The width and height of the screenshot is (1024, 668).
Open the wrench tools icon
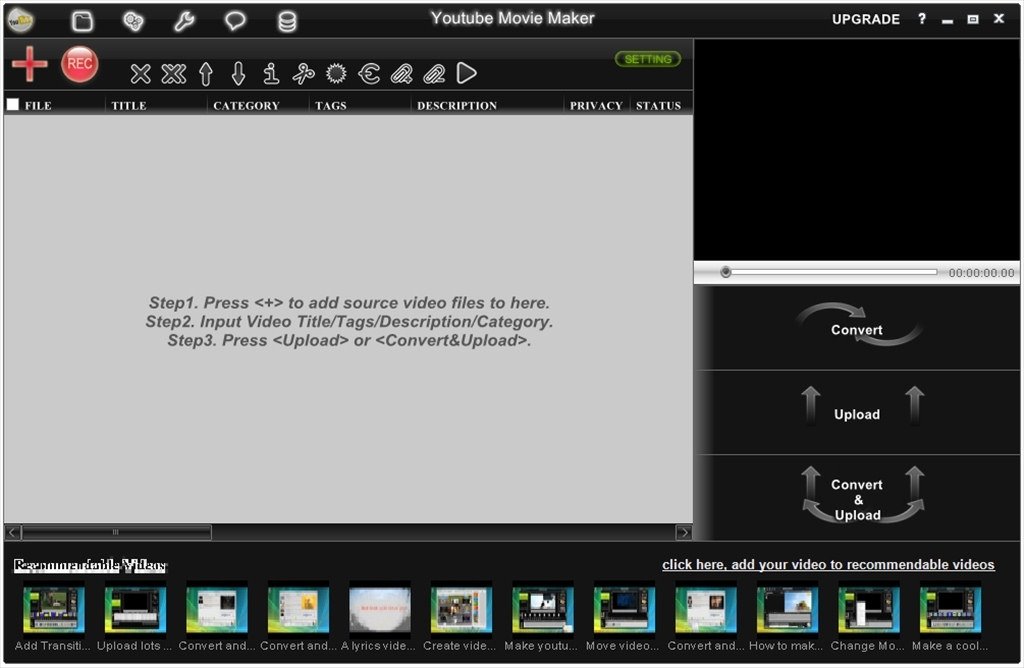(184, 22)
